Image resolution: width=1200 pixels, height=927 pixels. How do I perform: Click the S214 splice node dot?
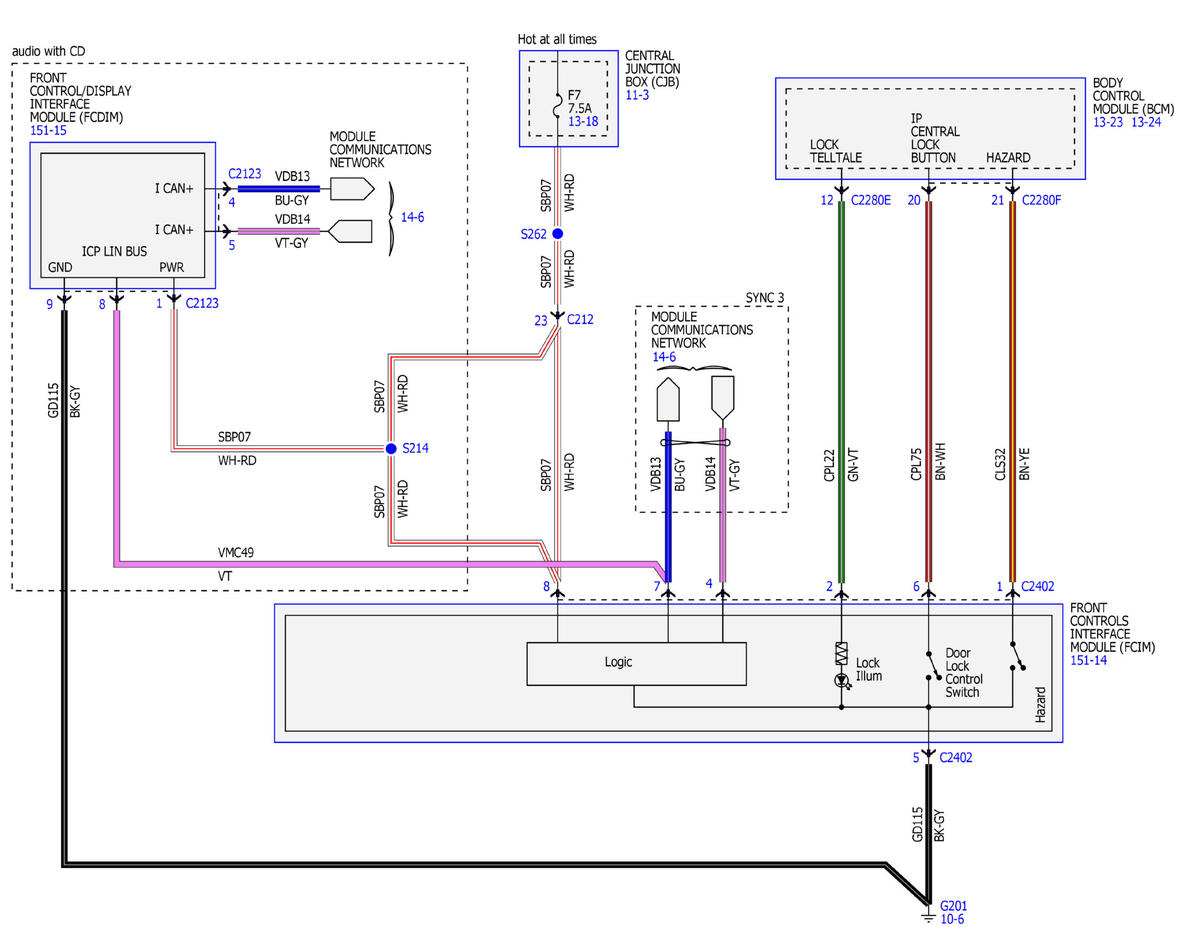pos(392,448)
